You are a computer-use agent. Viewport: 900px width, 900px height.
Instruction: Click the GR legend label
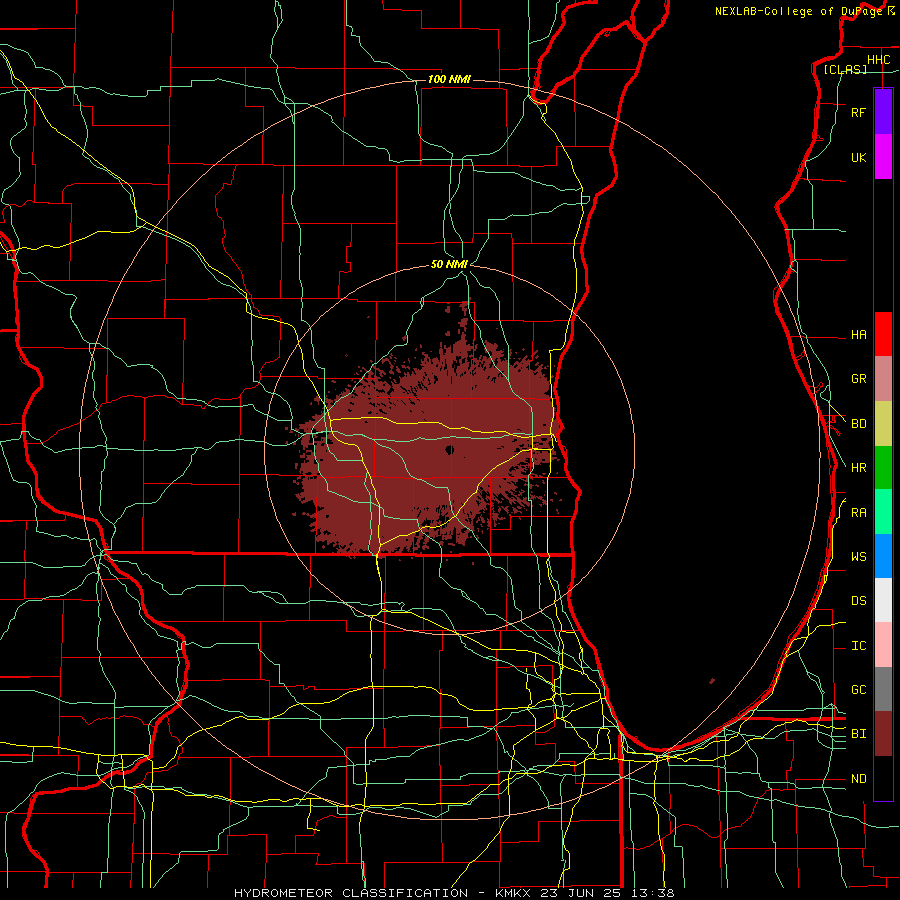(x=858, y=379)
